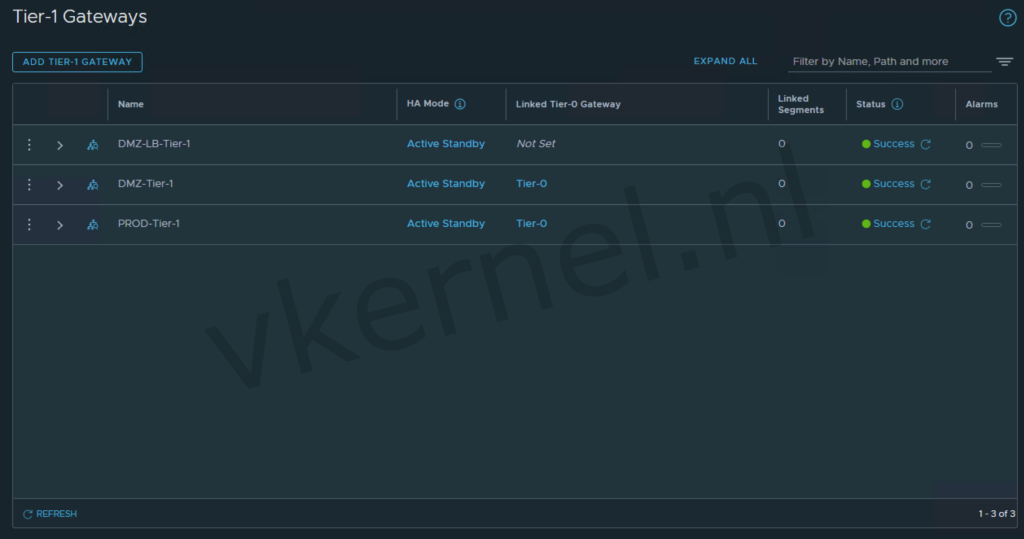Open the help icon at top right

click(1007, 18)
